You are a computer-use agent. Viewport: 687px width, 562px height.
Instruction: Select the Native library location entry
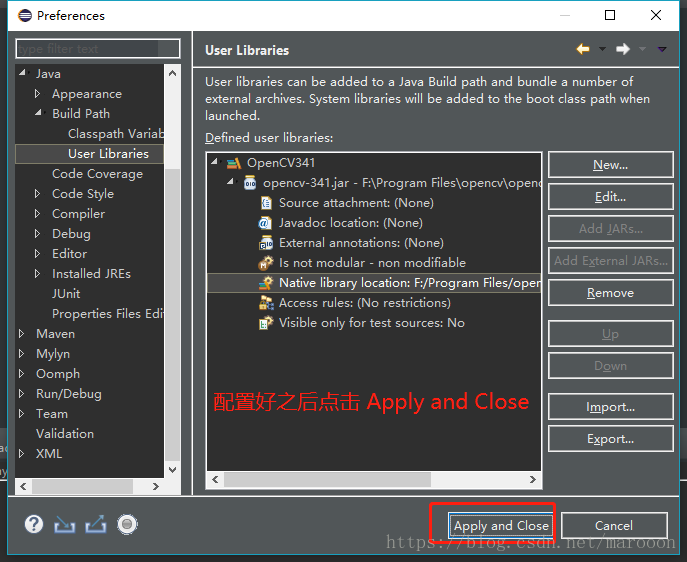coord(374,283)
